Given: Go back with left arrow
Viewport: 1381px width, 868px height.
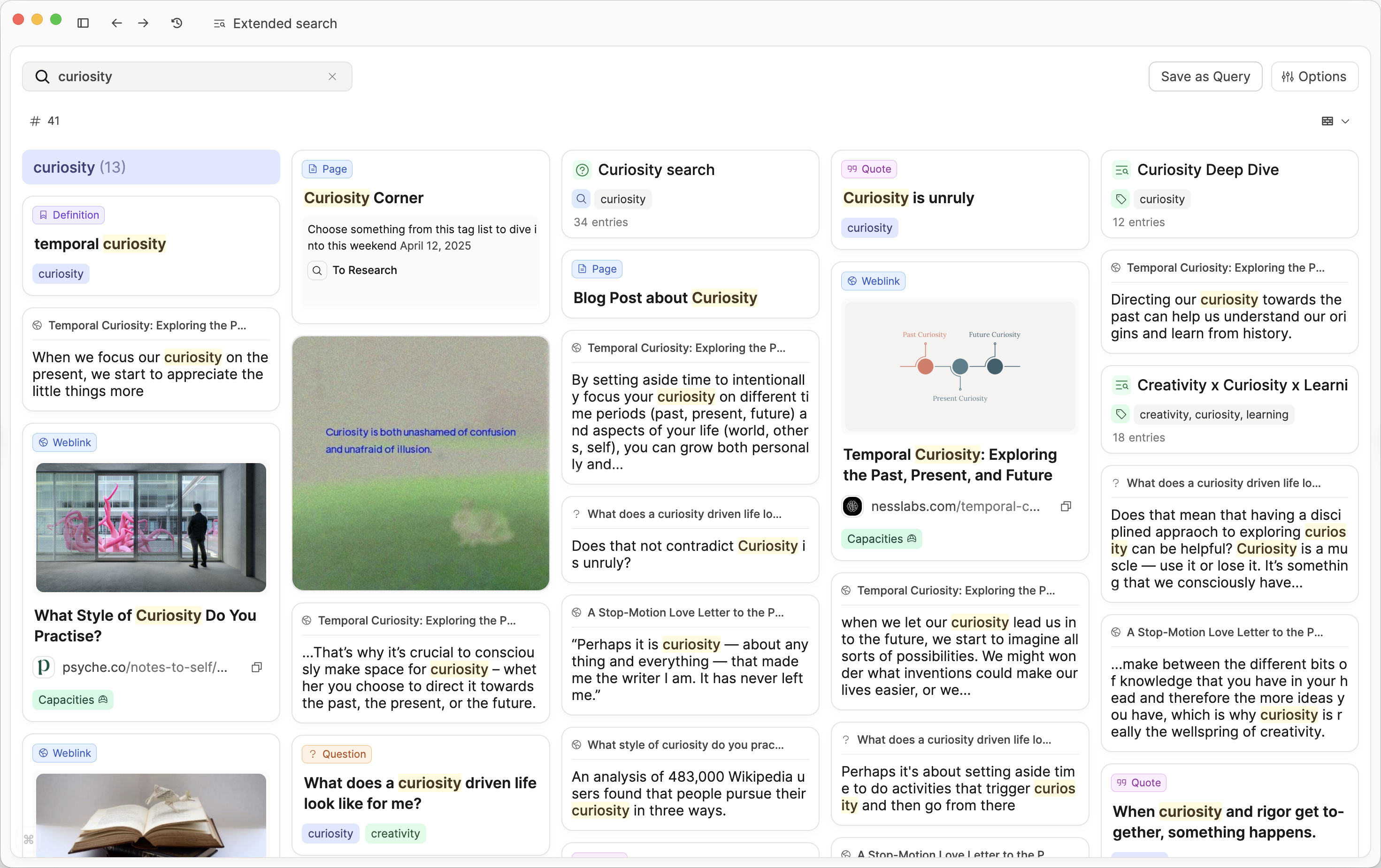Looking at the screenshot, I should [116, 23].
